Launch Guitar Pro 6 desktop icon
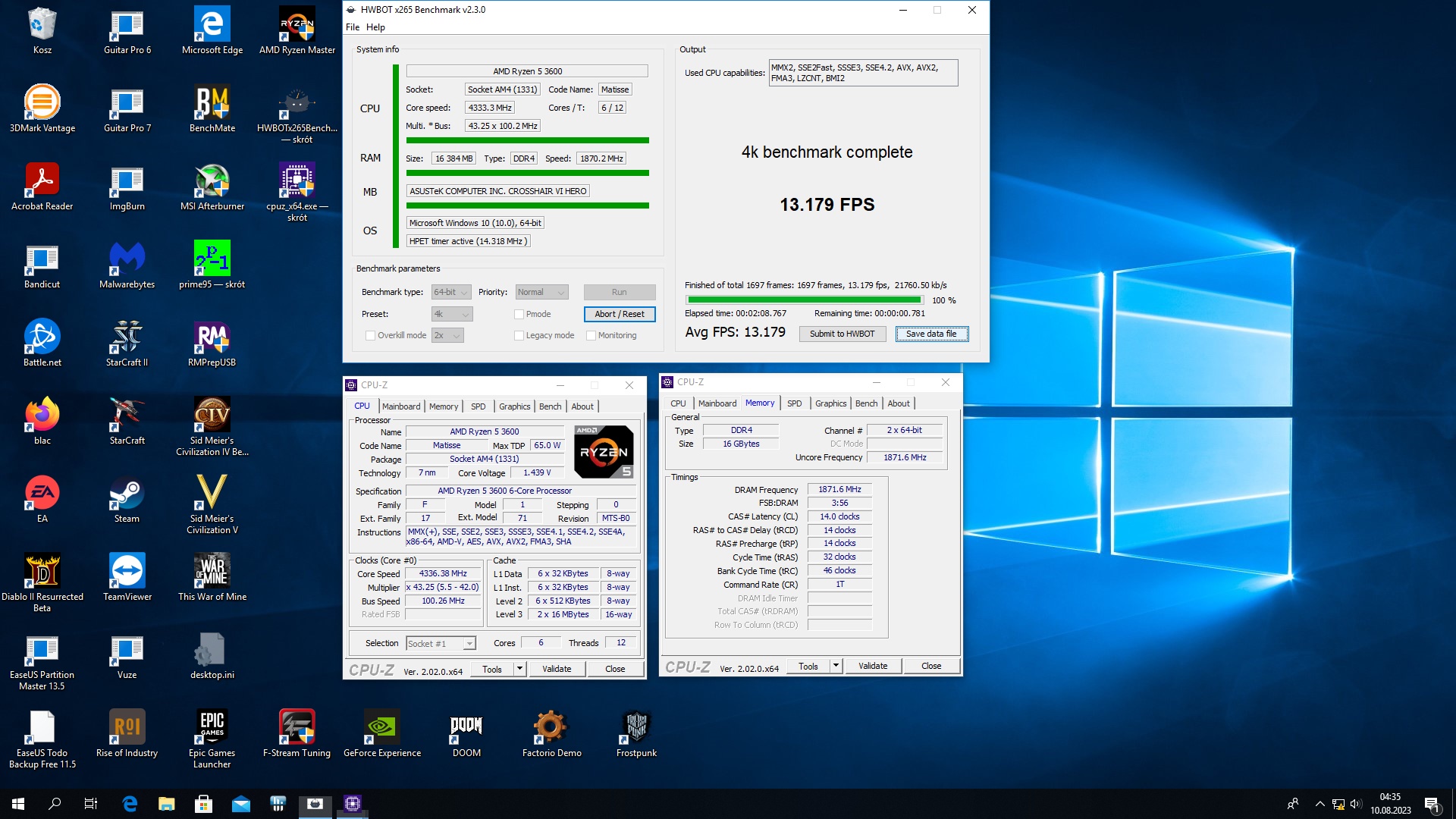The image size is (1456, 819). pyautogui.click(x=127, y=31)
